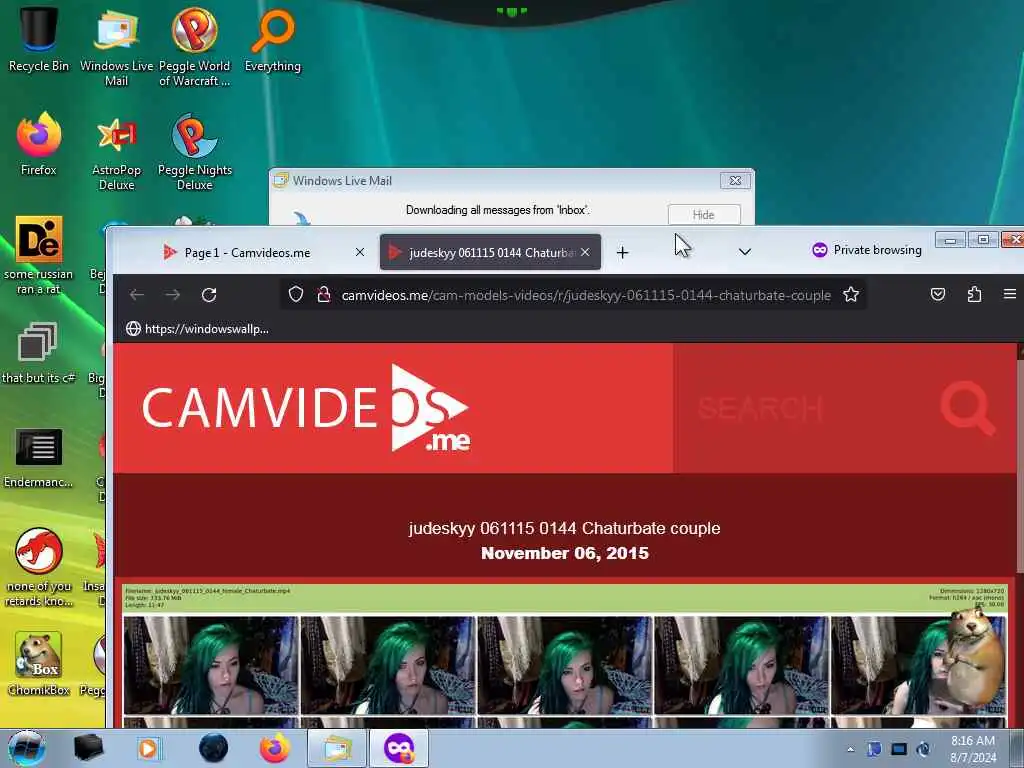This screenshot has width=1024, height=768.
Task: Select the Everything search desktop icon
Action: pyautogui.click(x=273, y=39)
